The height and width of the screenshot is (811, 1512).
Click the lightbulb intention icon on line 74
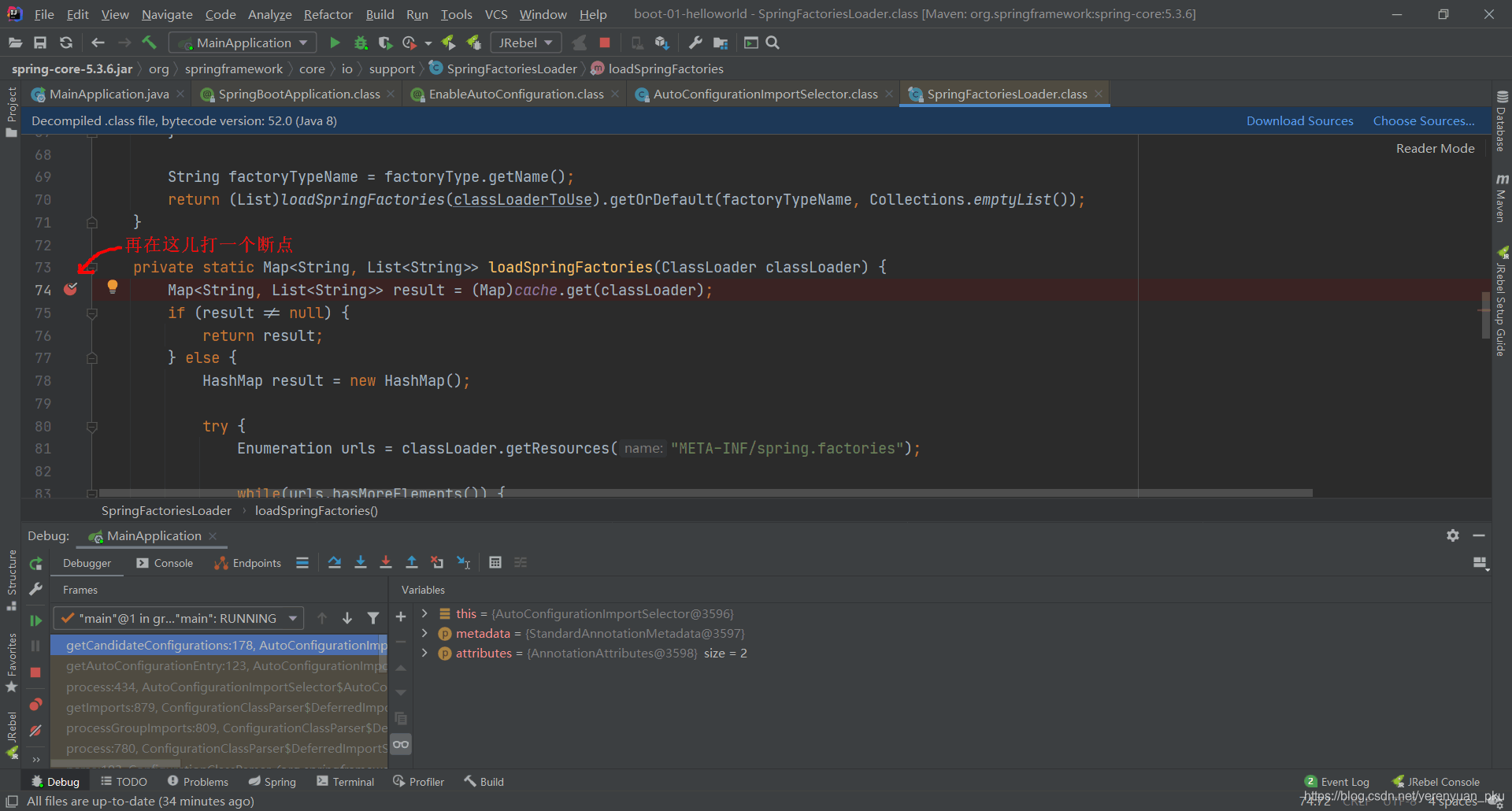point(113,287)
